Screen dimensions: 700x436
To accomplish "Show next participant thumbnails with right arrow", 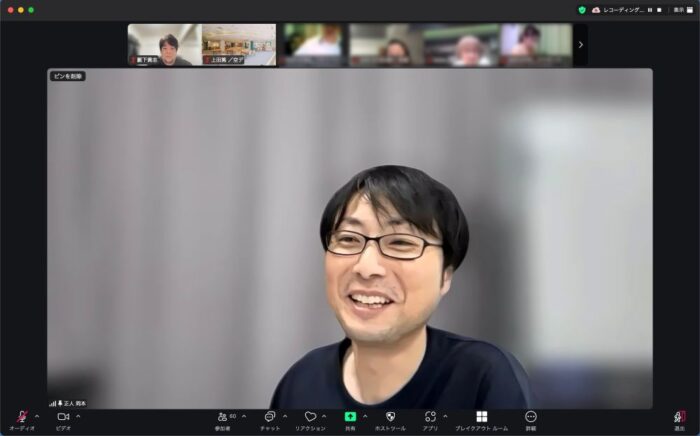I will pos(581,45).
